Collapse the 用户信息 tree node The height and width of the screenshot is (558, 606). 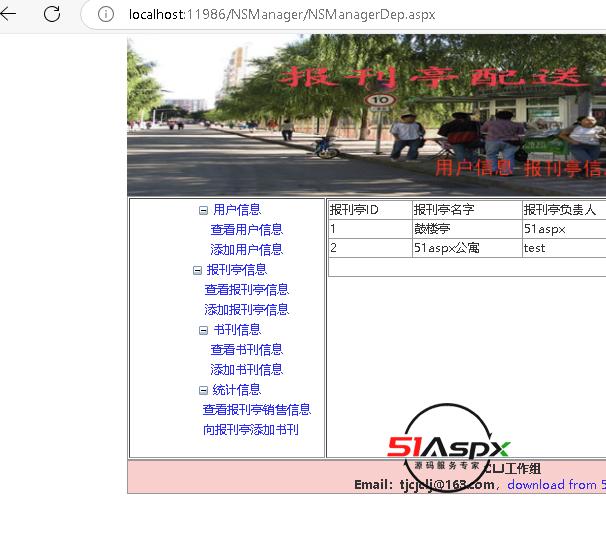coord(203,210)
